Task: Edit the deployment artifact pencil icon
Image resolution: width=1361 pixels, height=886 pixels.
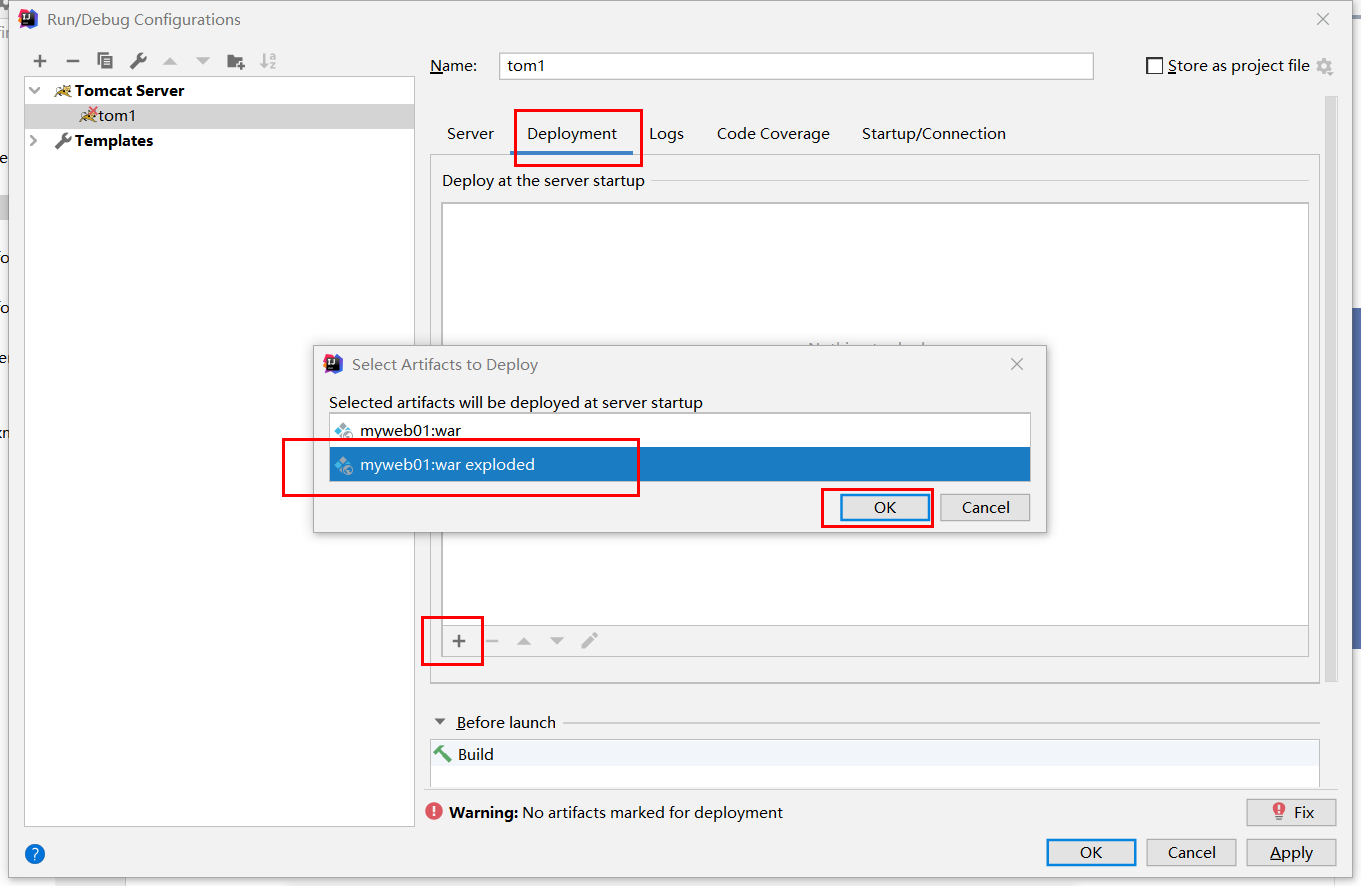Action: [590, 641]
